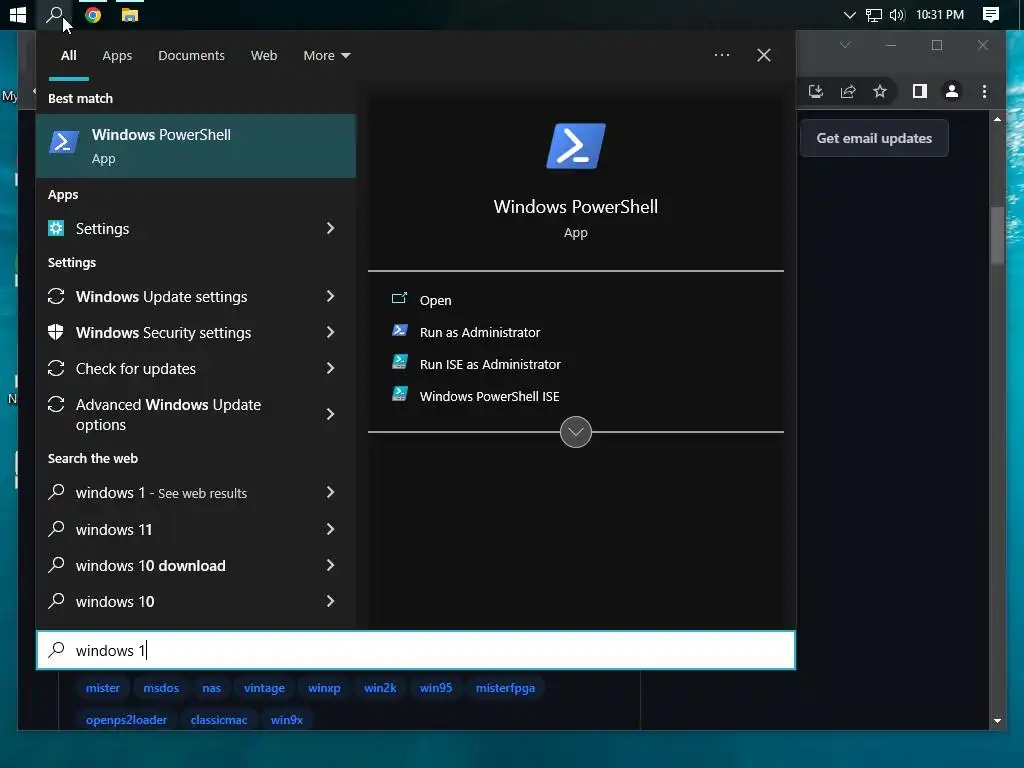Click the Windows Security shield icon

coord(56,332)
